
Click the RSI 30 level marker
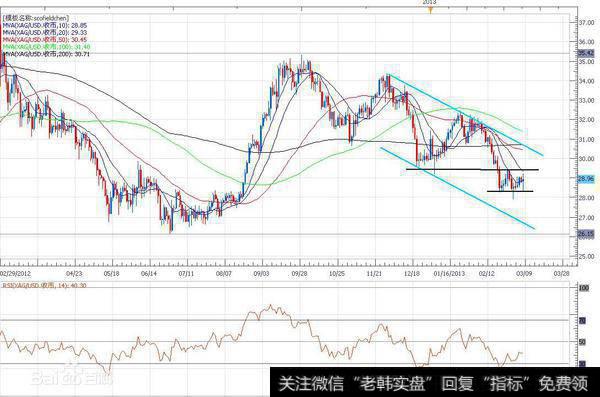(x=582, y=363)
